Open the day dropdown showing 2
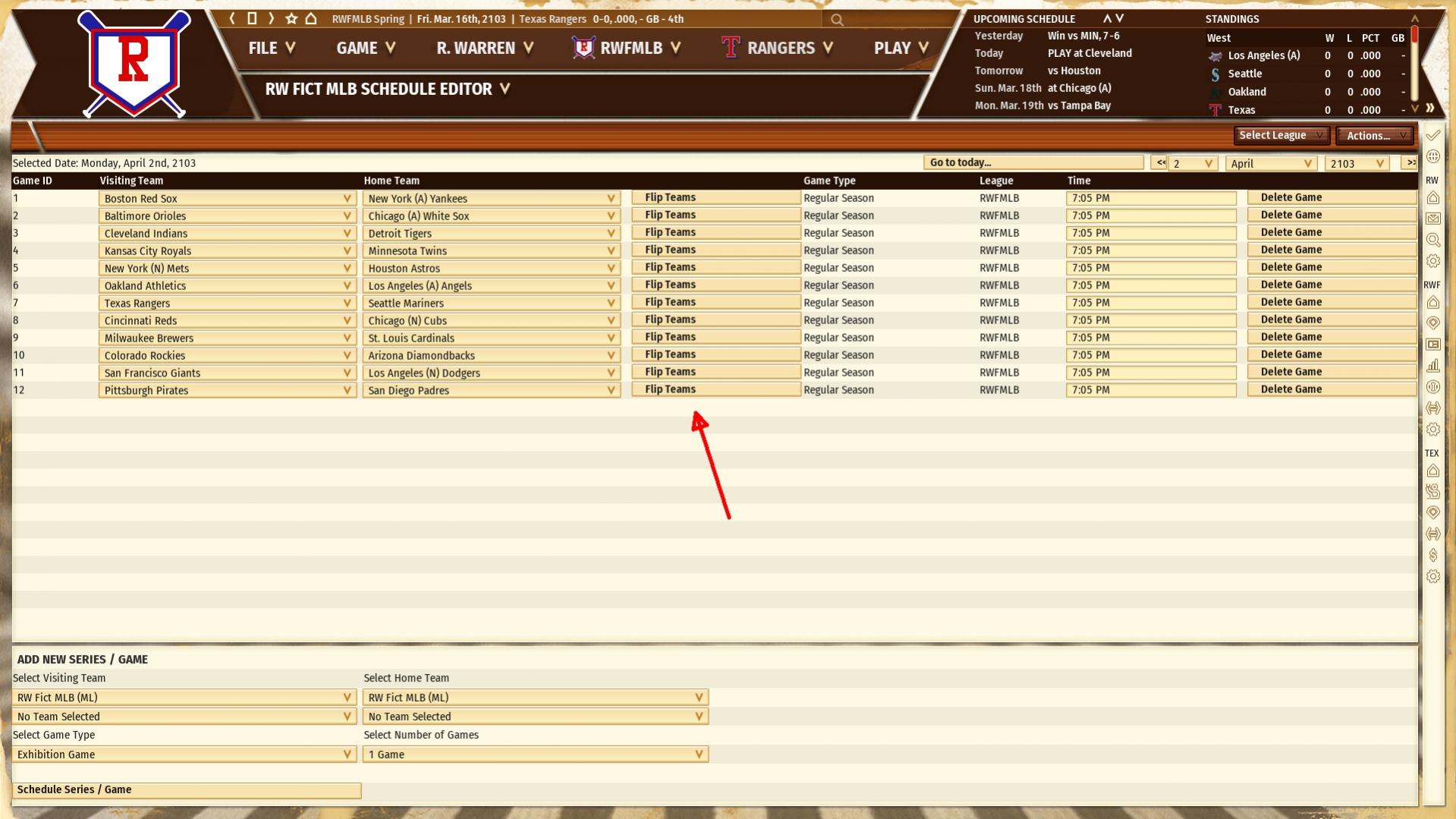 click(1193, 163)
